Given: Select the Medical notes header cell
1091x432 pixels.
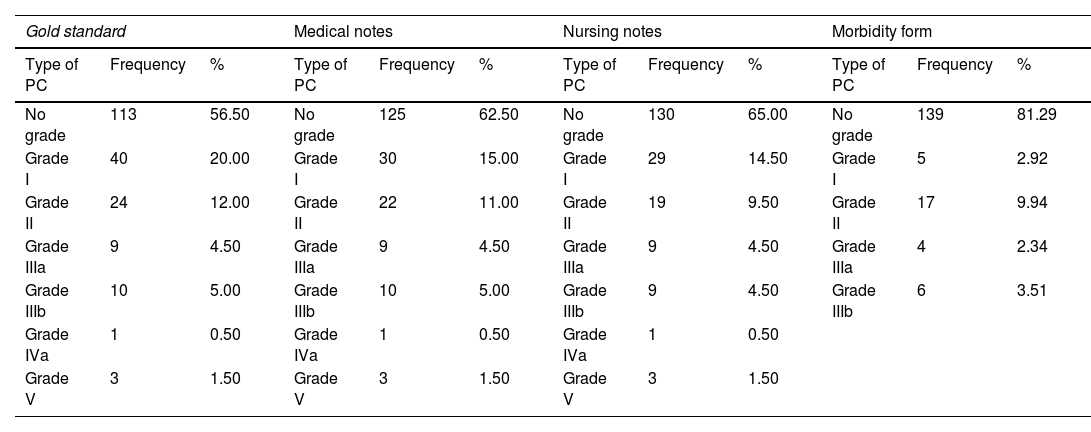Looking at the screenshot, I should click(343, 32).
